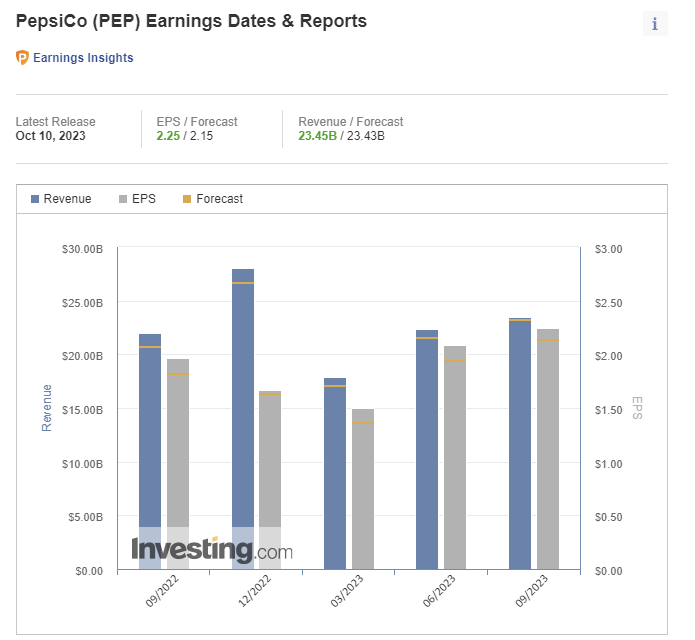Select the 12/2022 blue revenue bar
The width and height of the screenshot is (695, 640).
243,419
